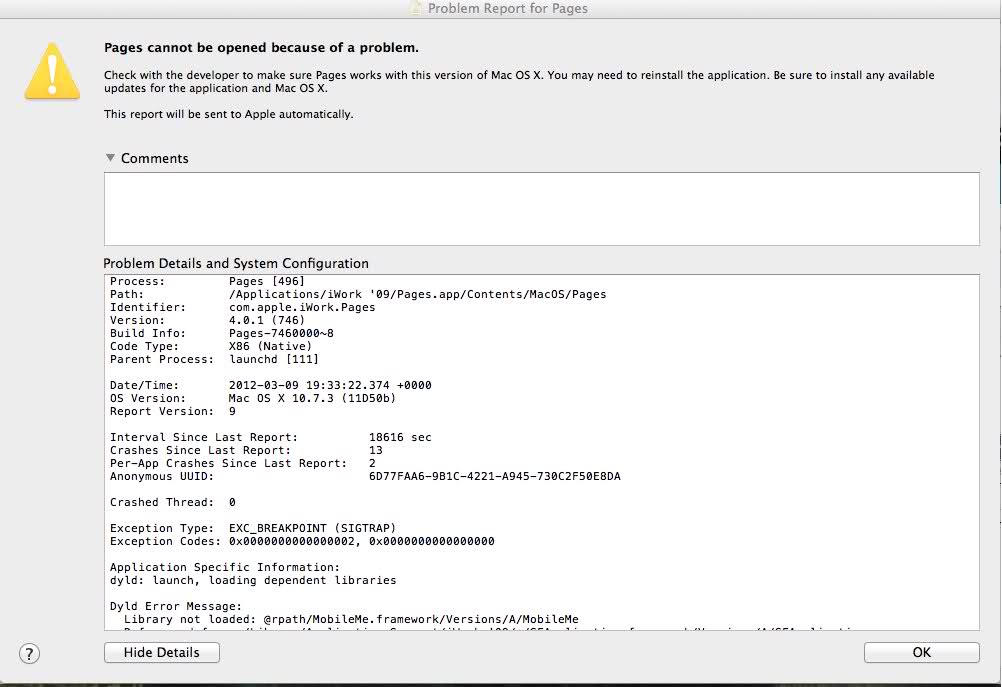
Task: Click 'Per-App Crashes Since Last Report: 2' line
Action: 243,463
